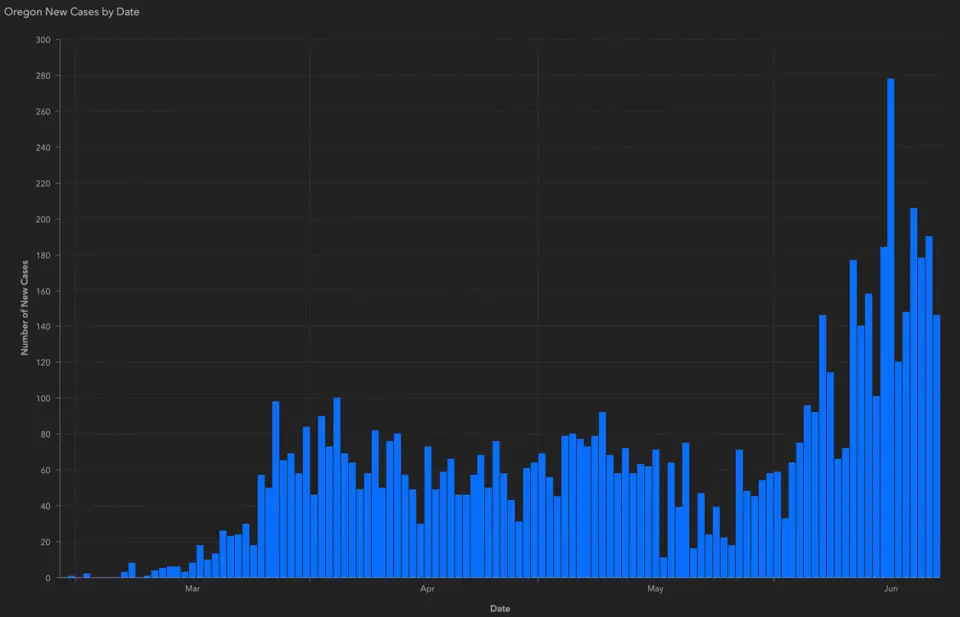Click the late-May bar reaching about 177 cases
The height and width of the screenshot is (617, 960).
(x=853, y=419)
